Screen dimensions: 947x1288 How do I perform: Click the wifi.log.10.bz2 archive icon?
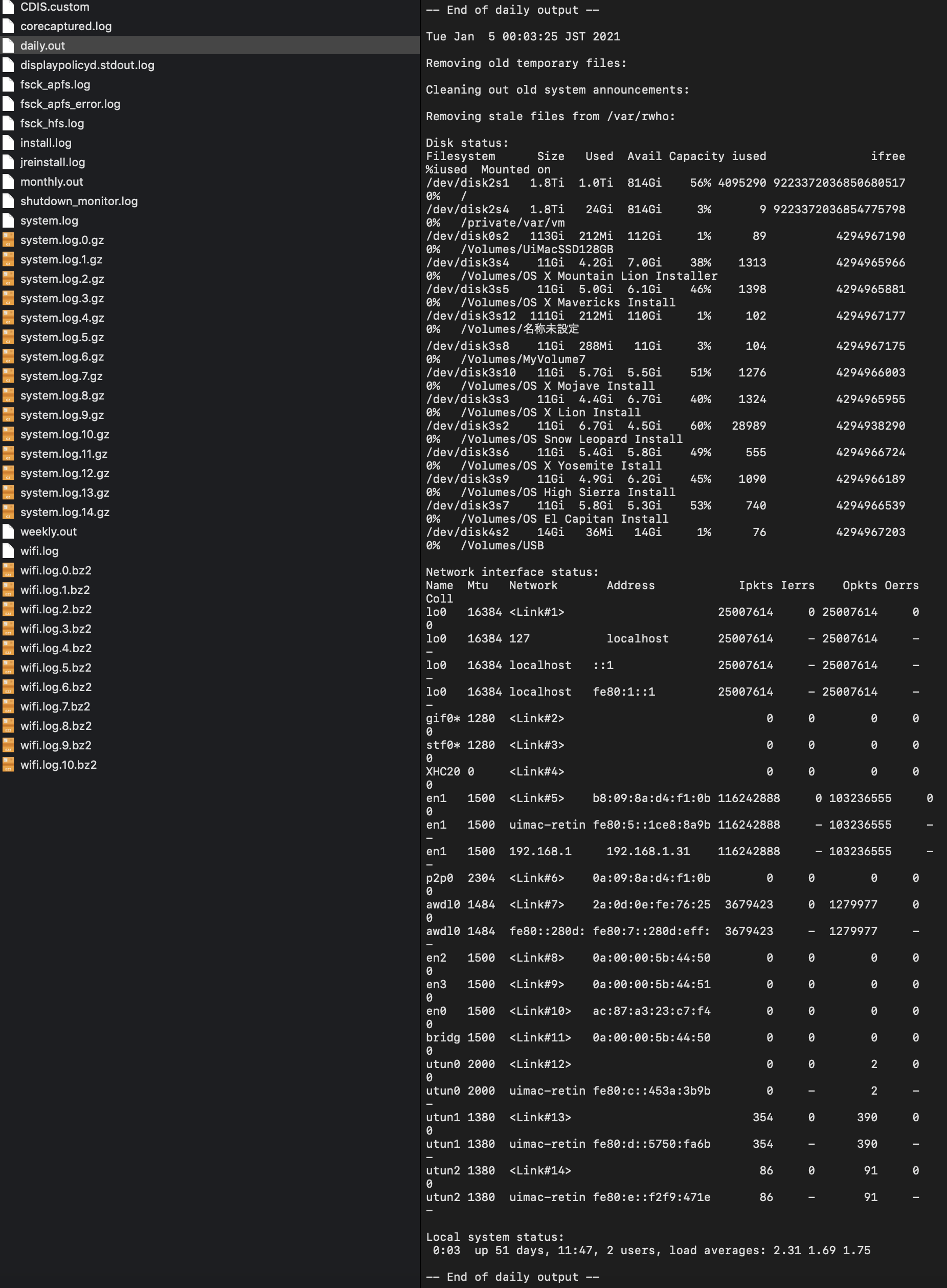(8, 764)
